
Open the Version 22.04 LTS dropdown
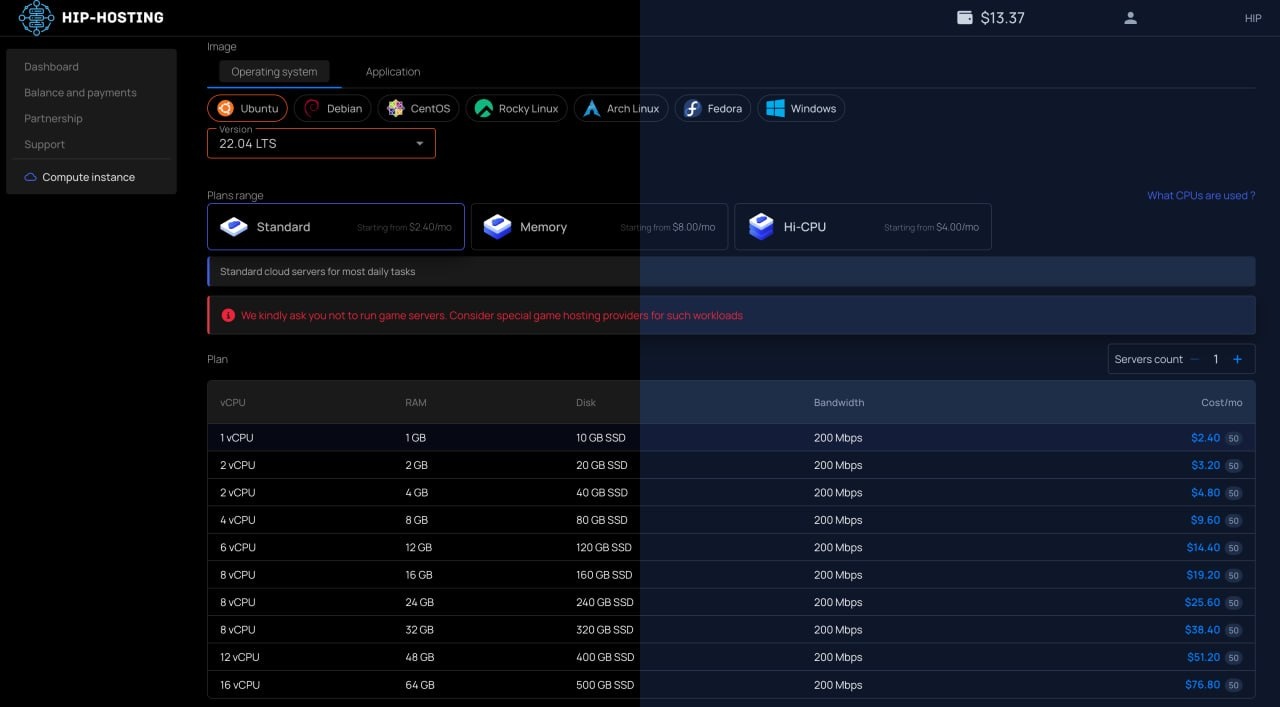pos(321,144)
